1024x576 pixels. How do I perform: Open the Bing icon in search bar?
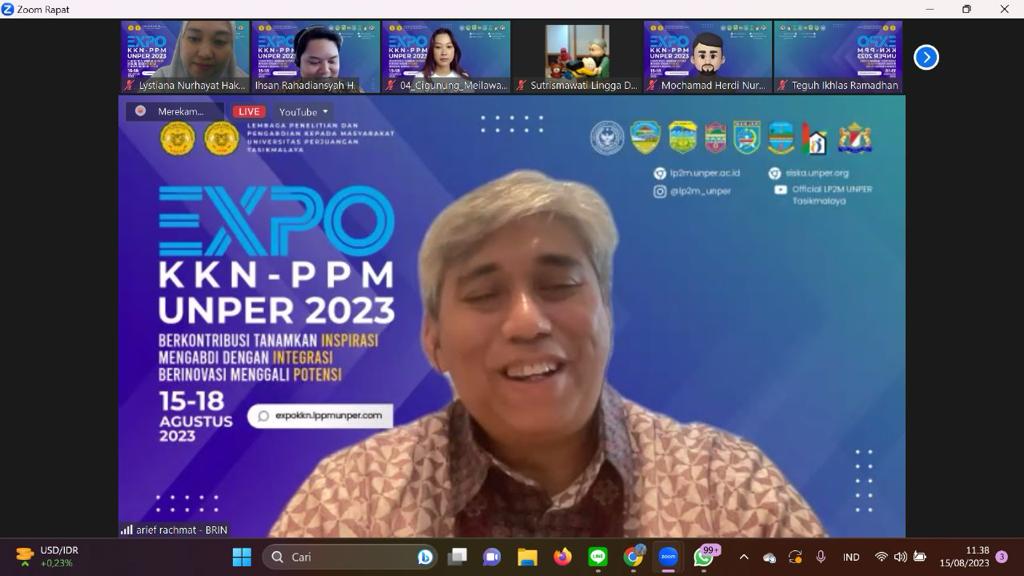click(425, 557)
